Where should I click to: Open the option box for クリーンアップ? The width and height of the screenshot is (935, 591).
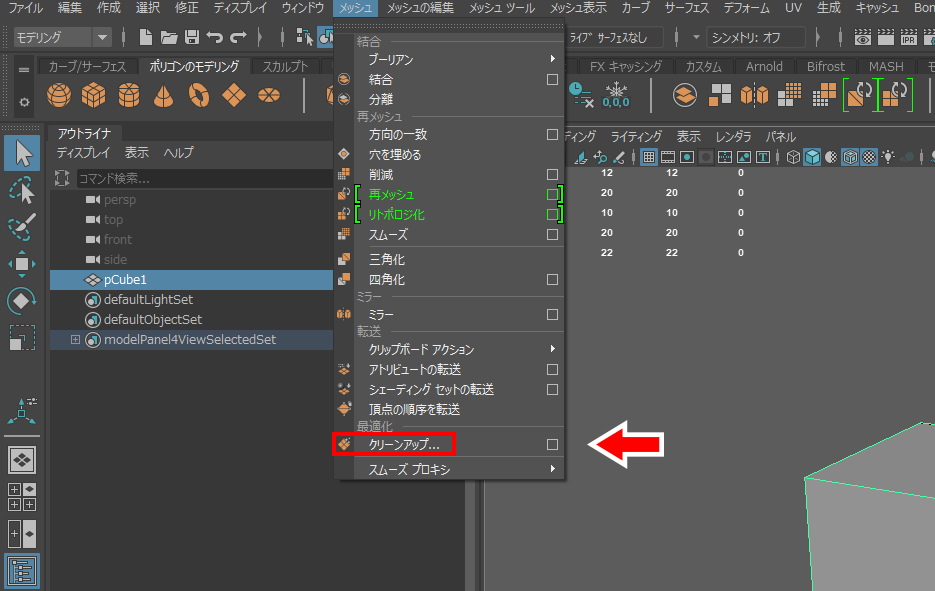pos(552,444)
